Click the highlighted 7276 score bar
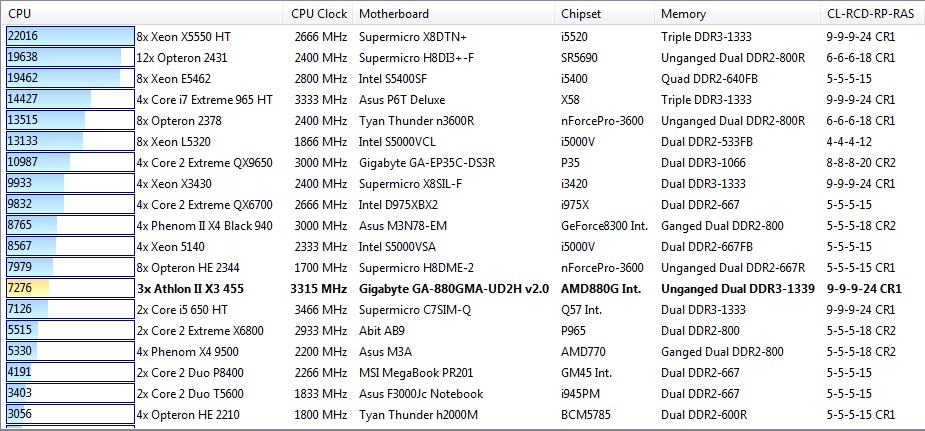The width and height of the screenshot is (925, 431). 68,288
